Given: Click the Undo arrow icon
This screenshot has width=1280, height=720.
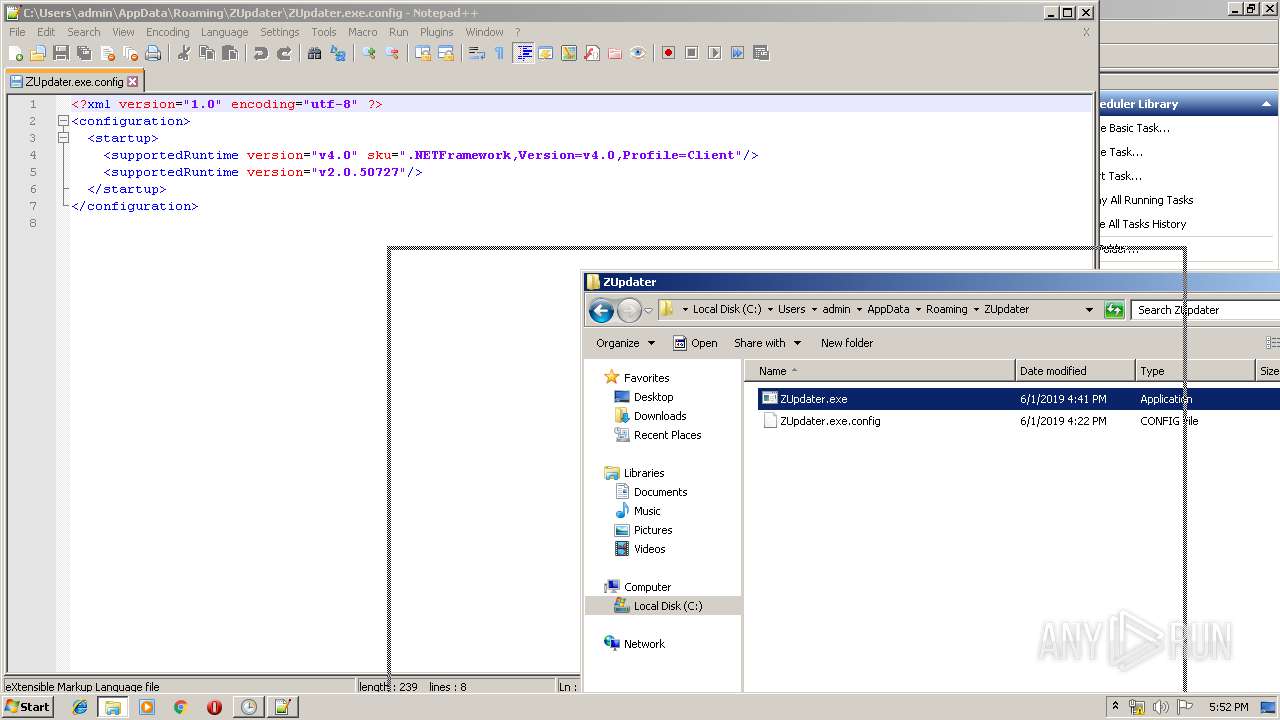Looking at the screenshot, I should coord(261,53).
